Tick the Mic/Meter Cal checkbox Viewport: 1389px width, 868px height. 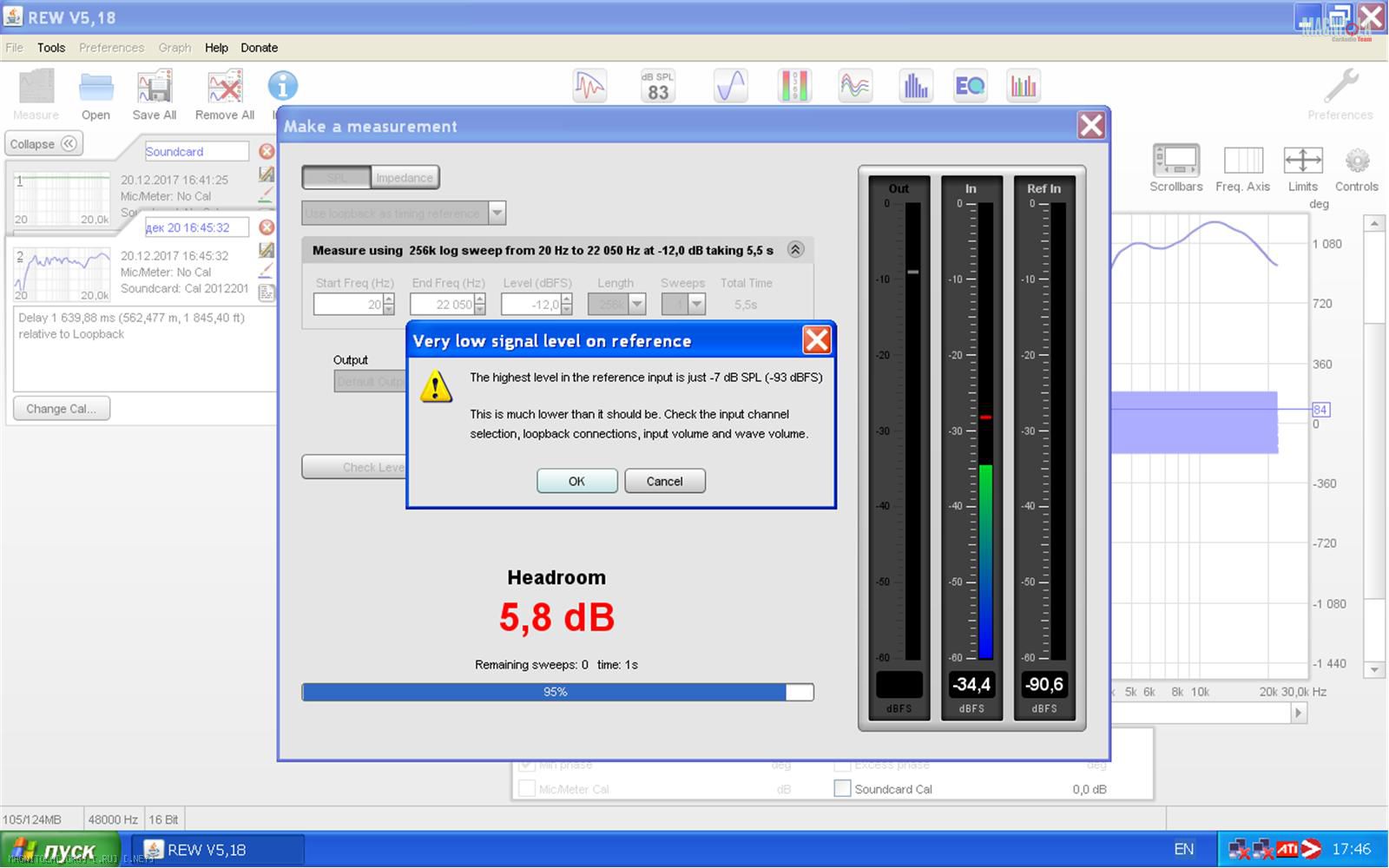point(526,789)
